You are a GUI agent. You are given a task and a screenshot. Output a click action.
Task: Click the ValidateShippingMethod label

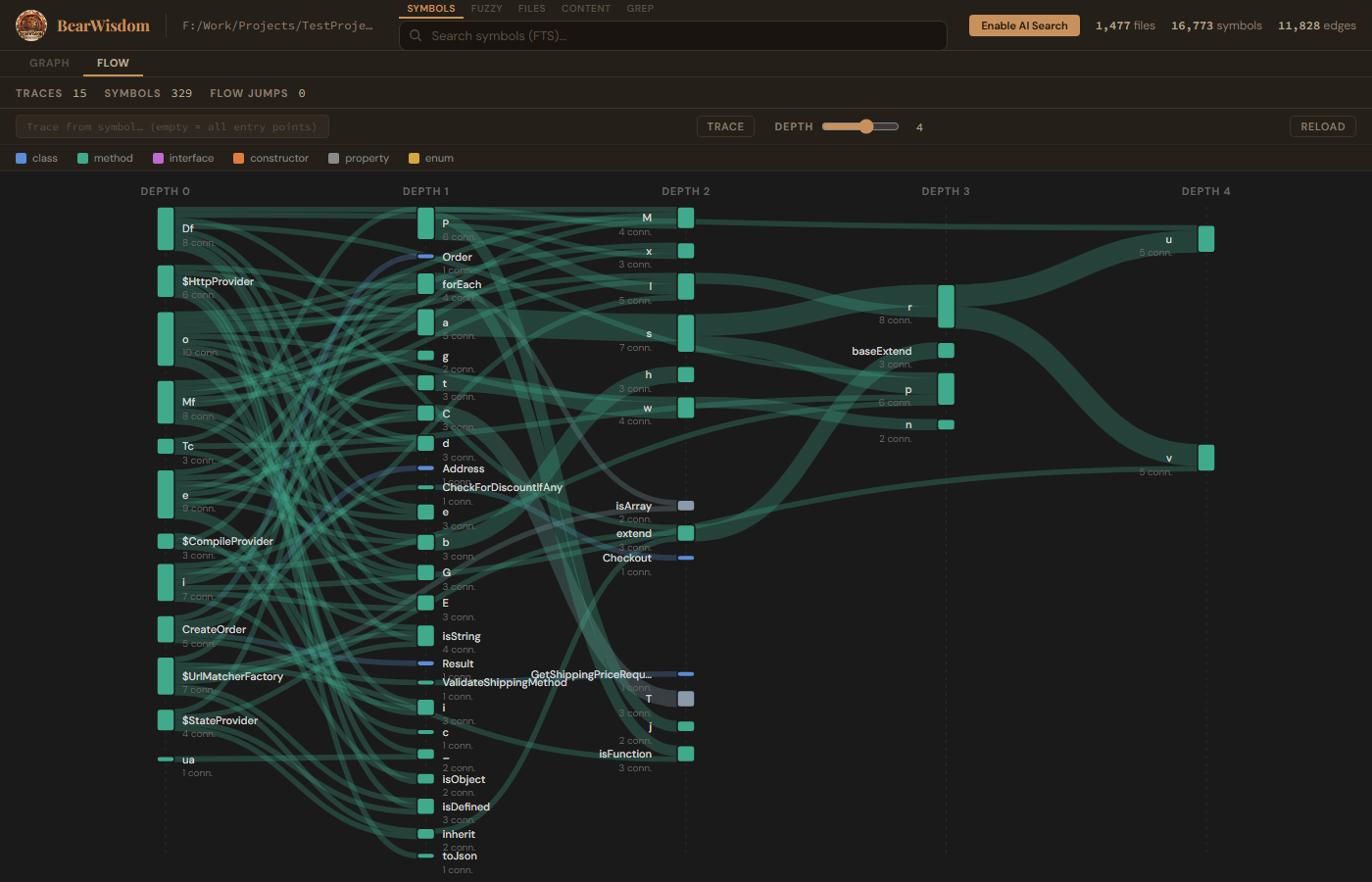point(504,682)
